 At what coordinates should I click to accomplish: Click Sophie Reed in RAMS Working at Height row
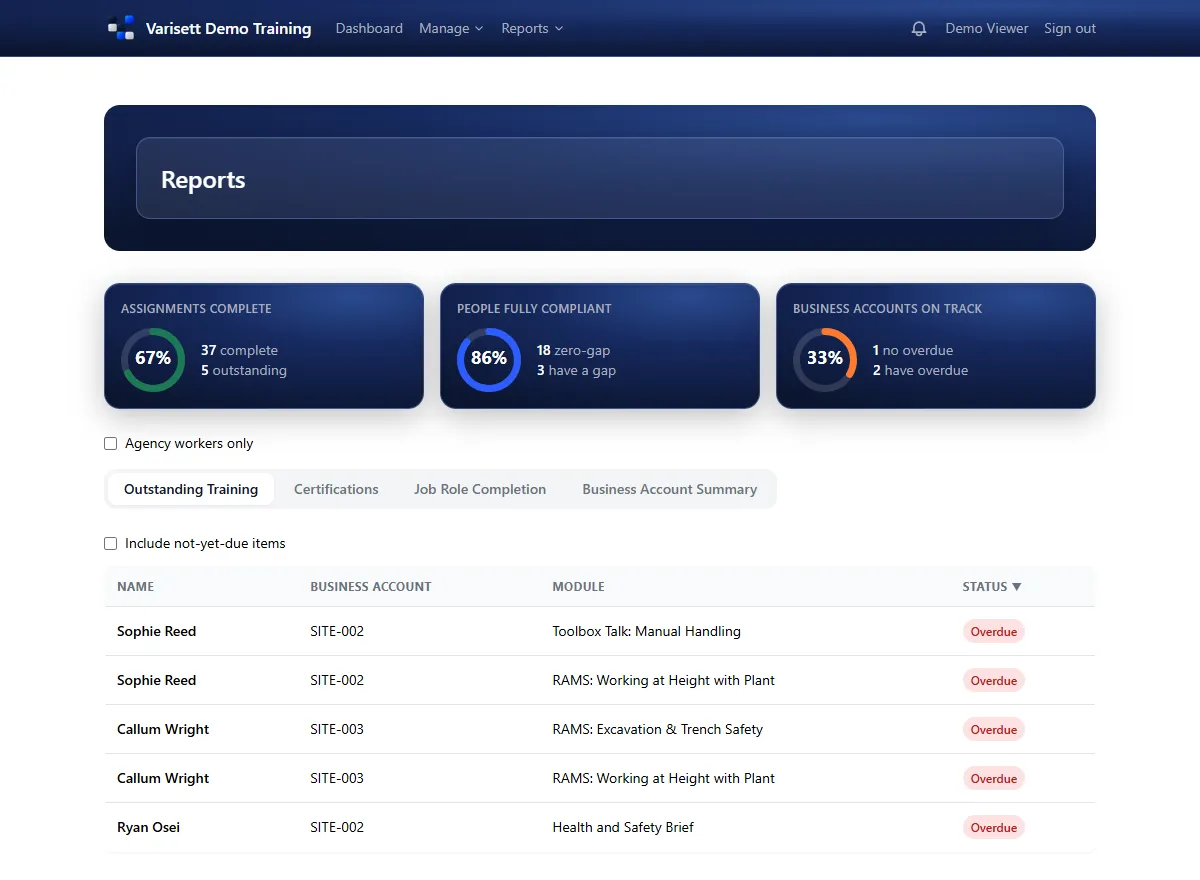[156, 680]
